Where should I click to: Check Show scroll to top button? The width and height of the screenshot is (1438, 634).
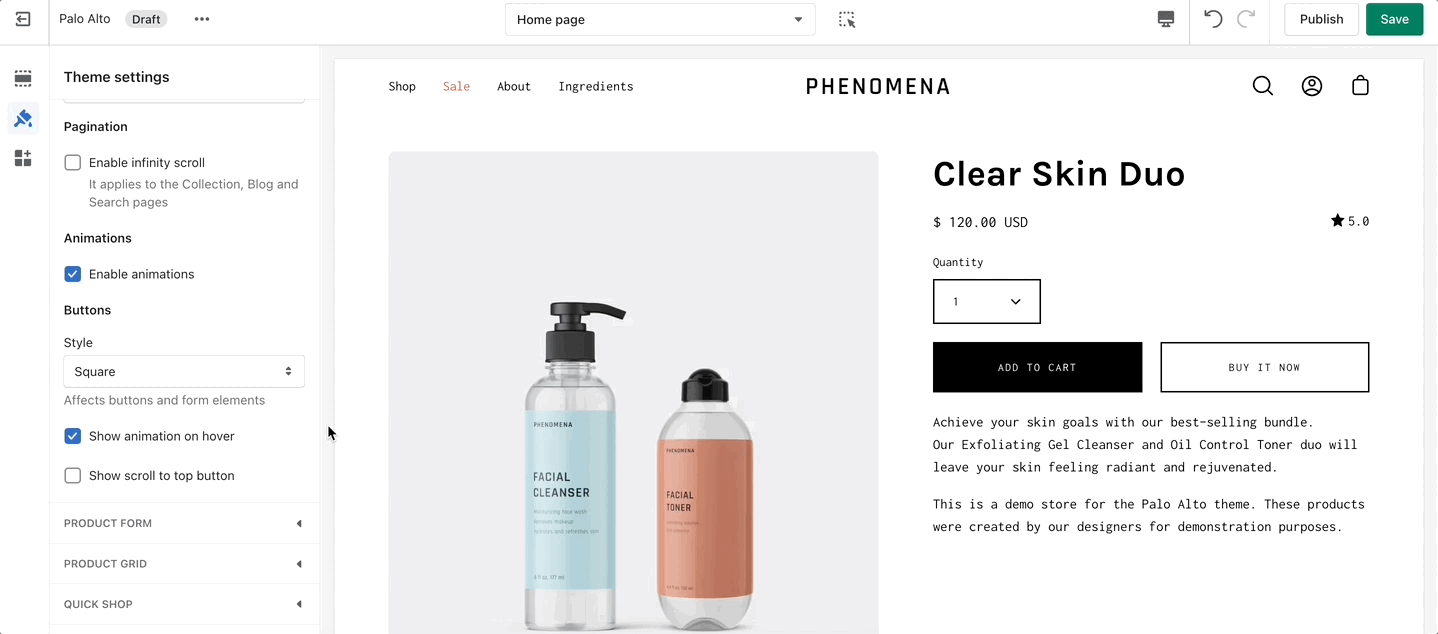click(x=73, y=476)
